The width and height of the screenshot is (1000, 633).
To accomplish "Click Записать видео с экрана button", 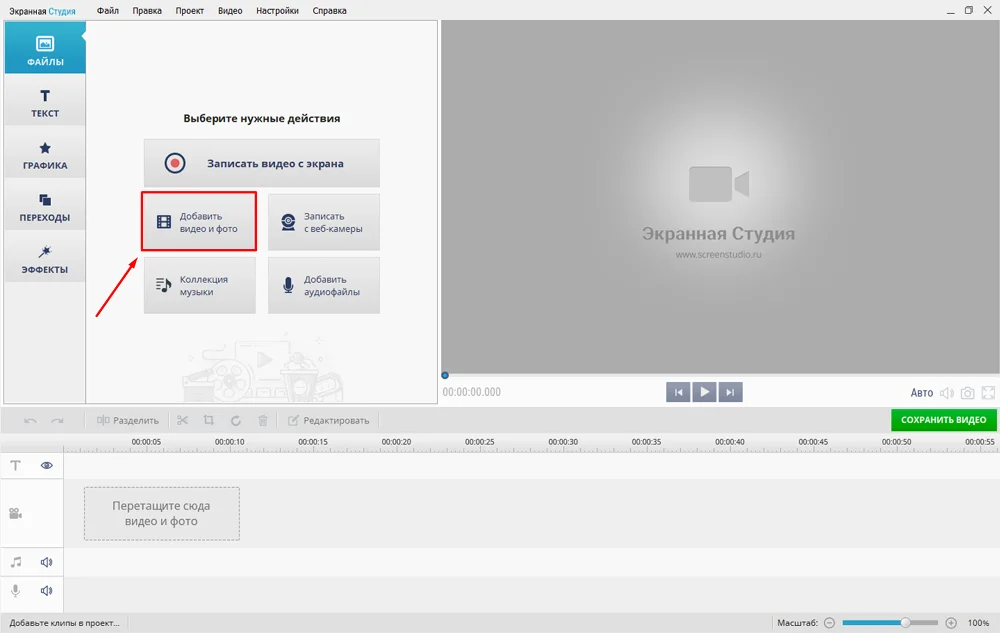I will pyautogui.click(x=261, y=163).
